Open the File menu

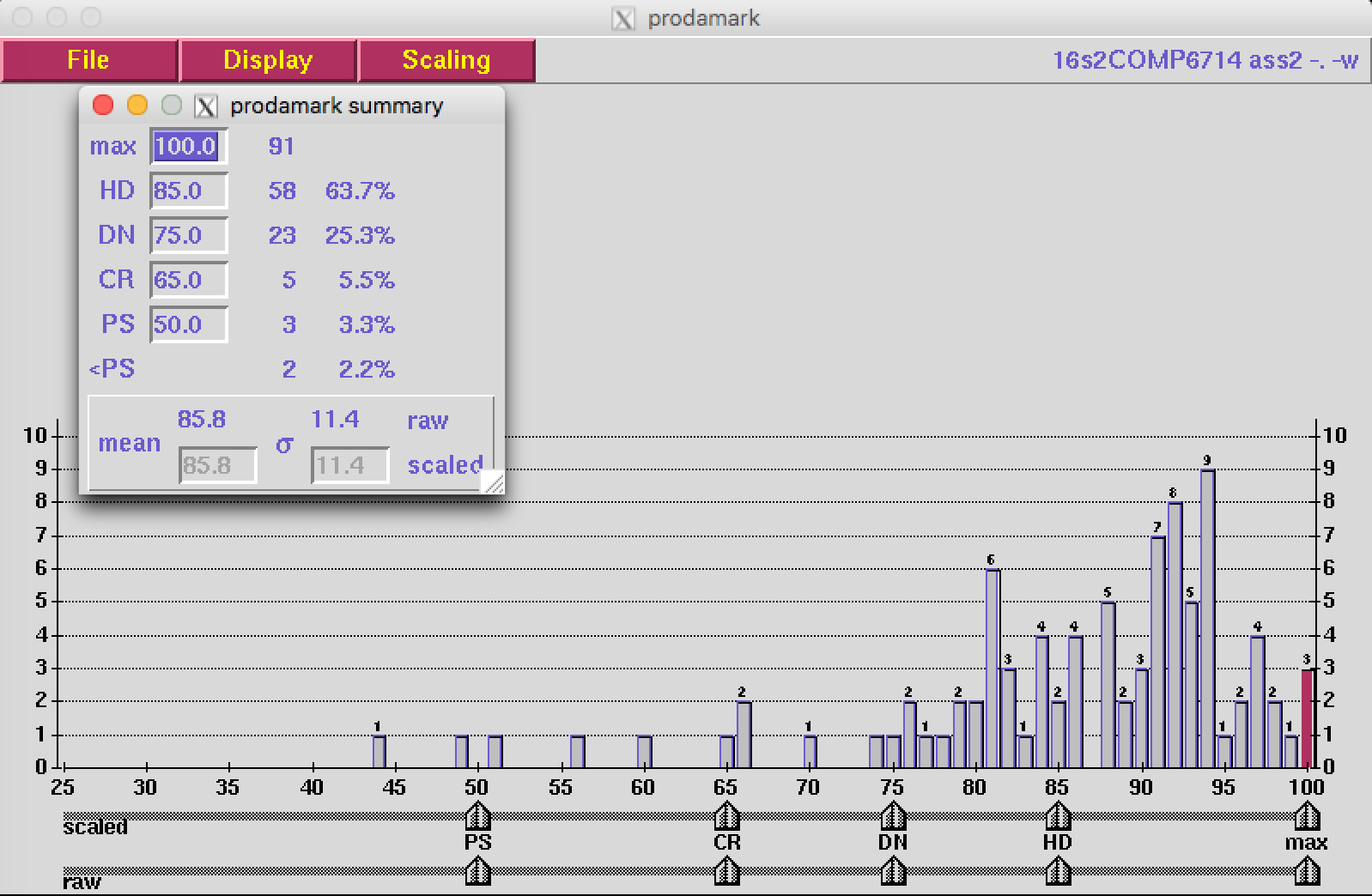click(x=88, y=60)
